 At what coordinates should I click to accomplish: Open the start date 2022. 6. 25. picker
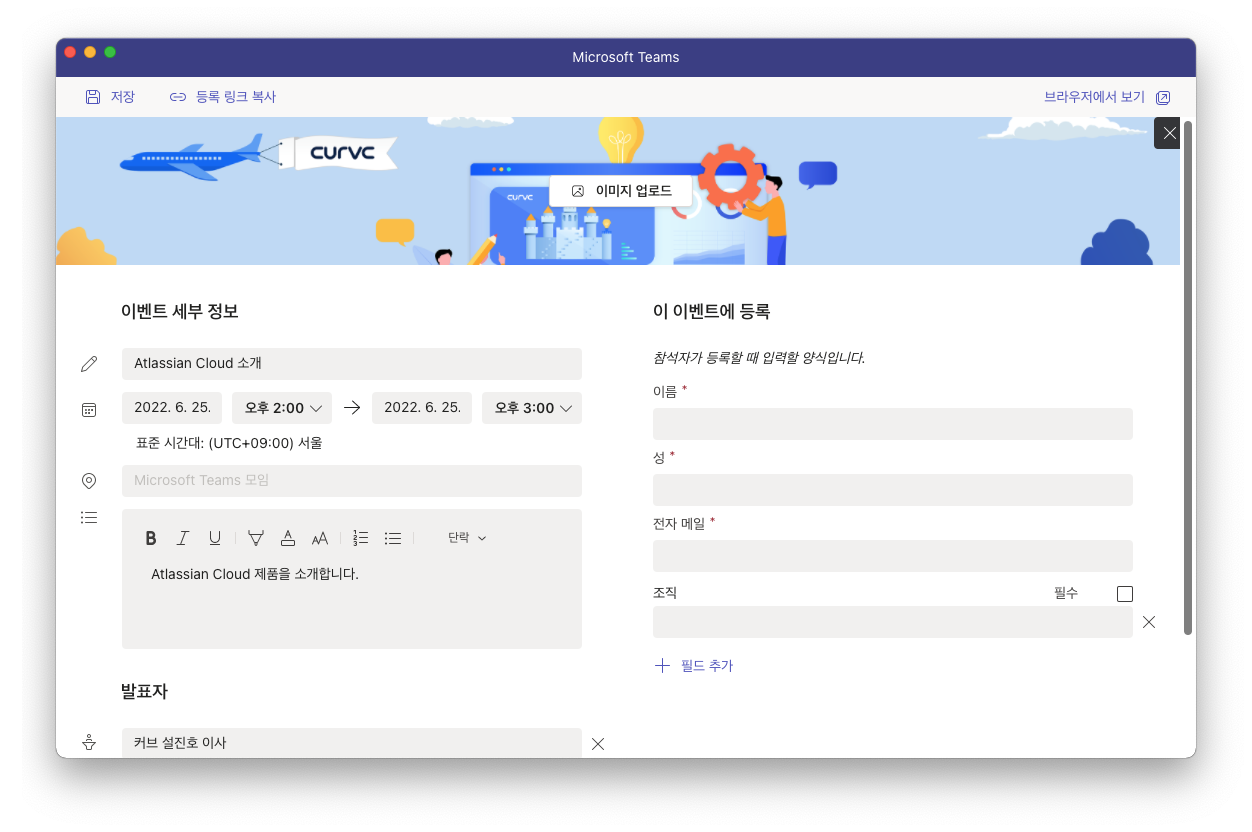click(172, 408)
